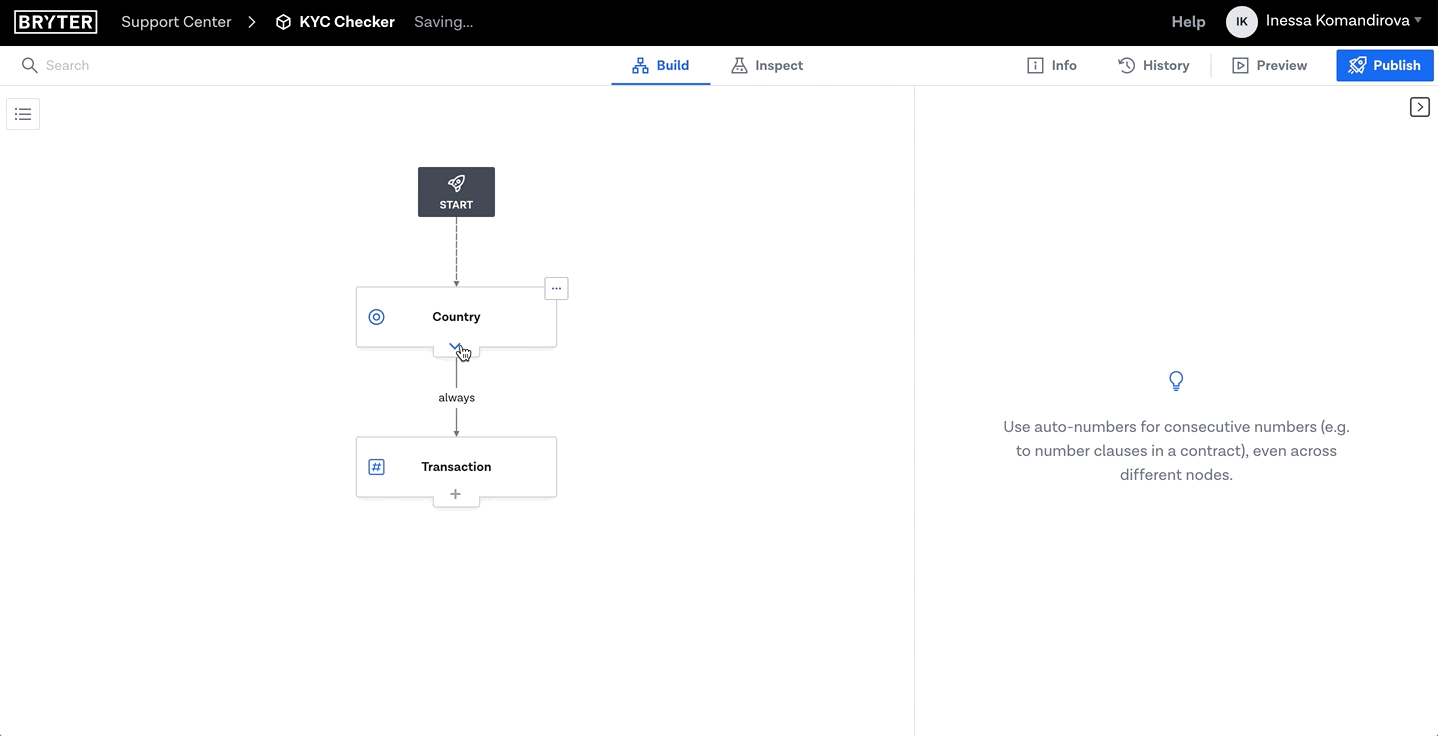Open the Help link
Image resolution: width=1438 pixels, height=736 pixels.
point(1188,22)
